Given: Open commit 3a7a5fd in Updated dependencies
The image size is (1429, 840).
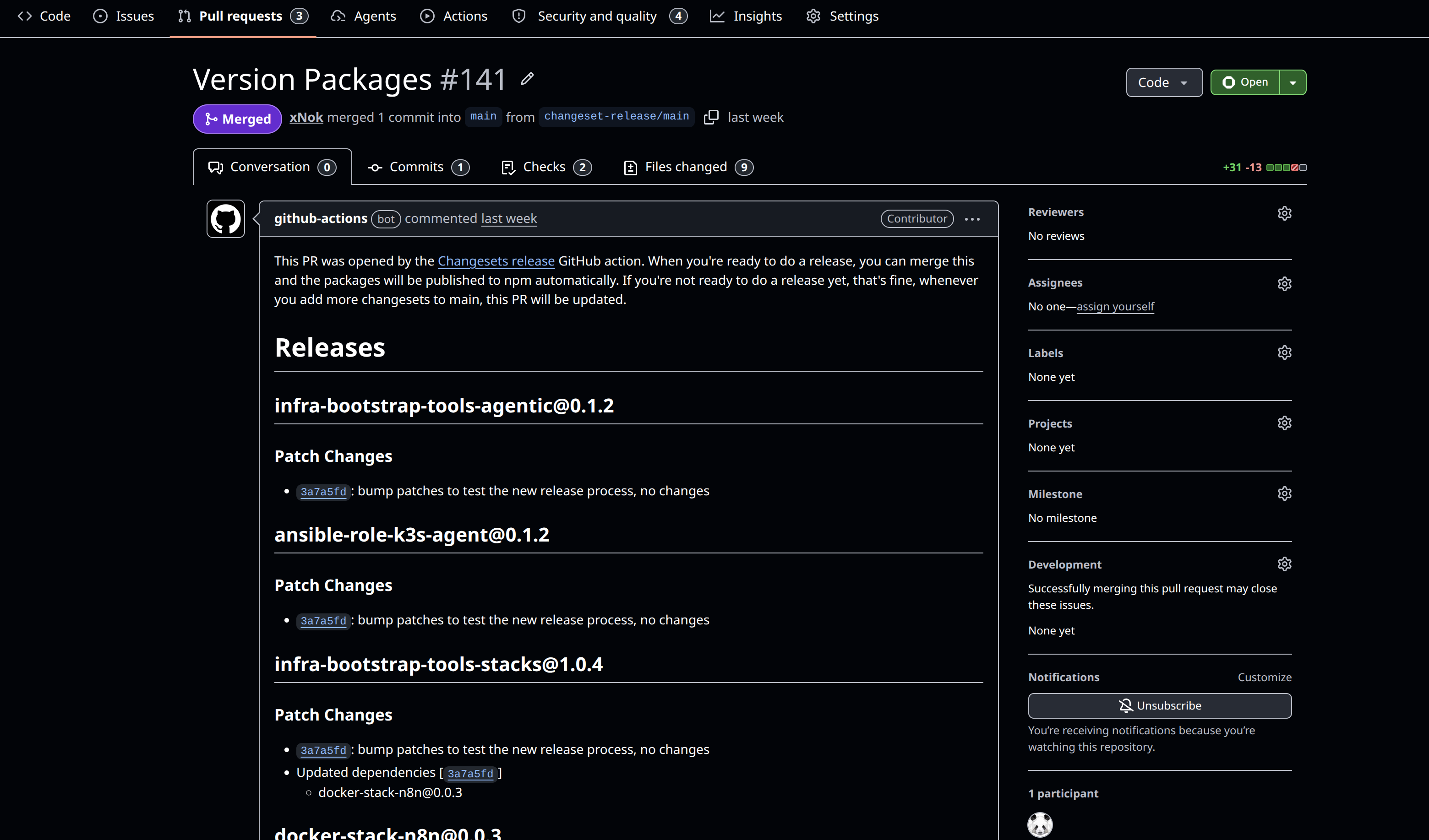Looking at the screenshot, I should point(470,774).
